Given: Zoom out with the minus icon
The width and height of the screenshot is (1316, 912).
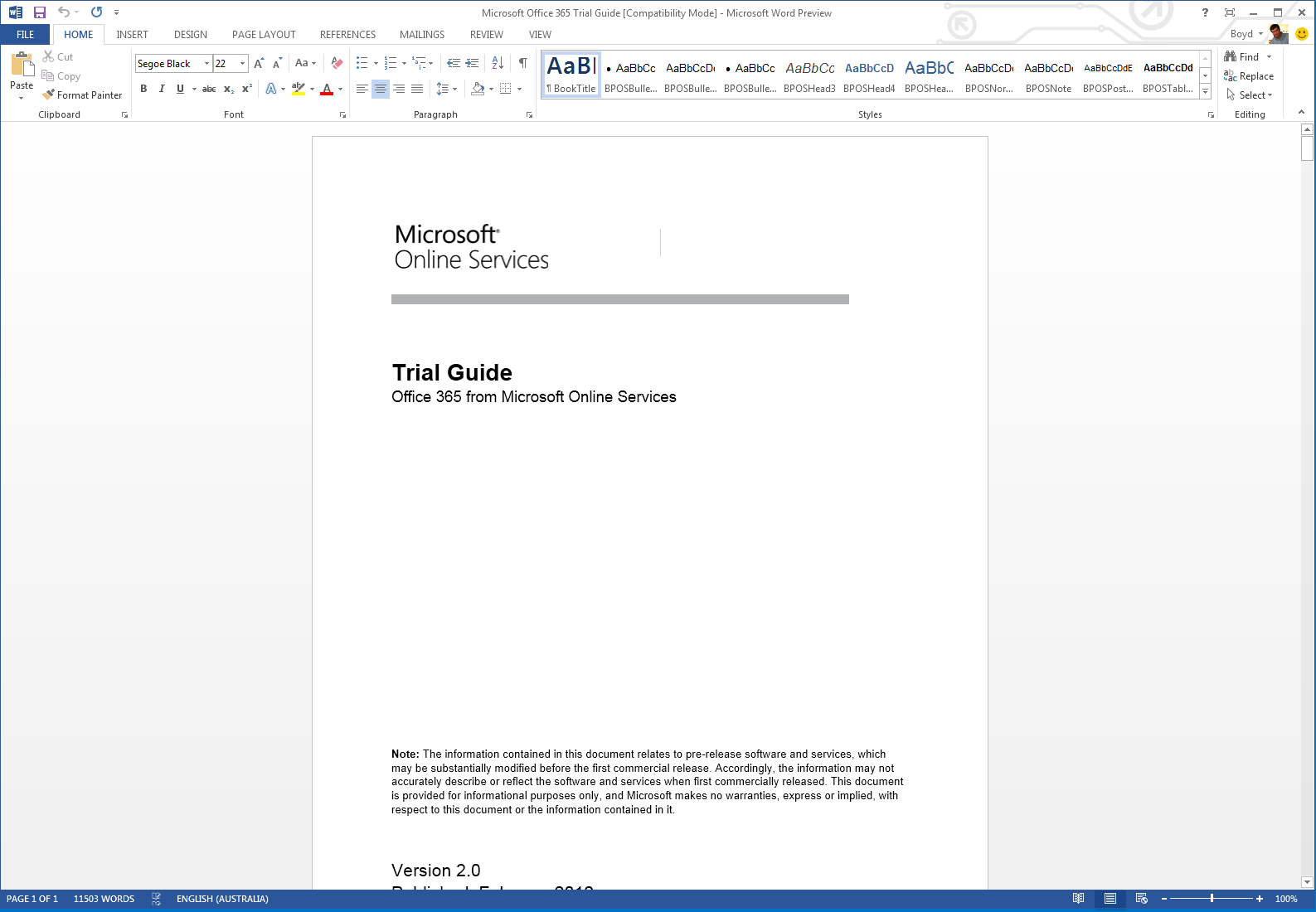Looking at the screenshot, I should pos(1164,899).
